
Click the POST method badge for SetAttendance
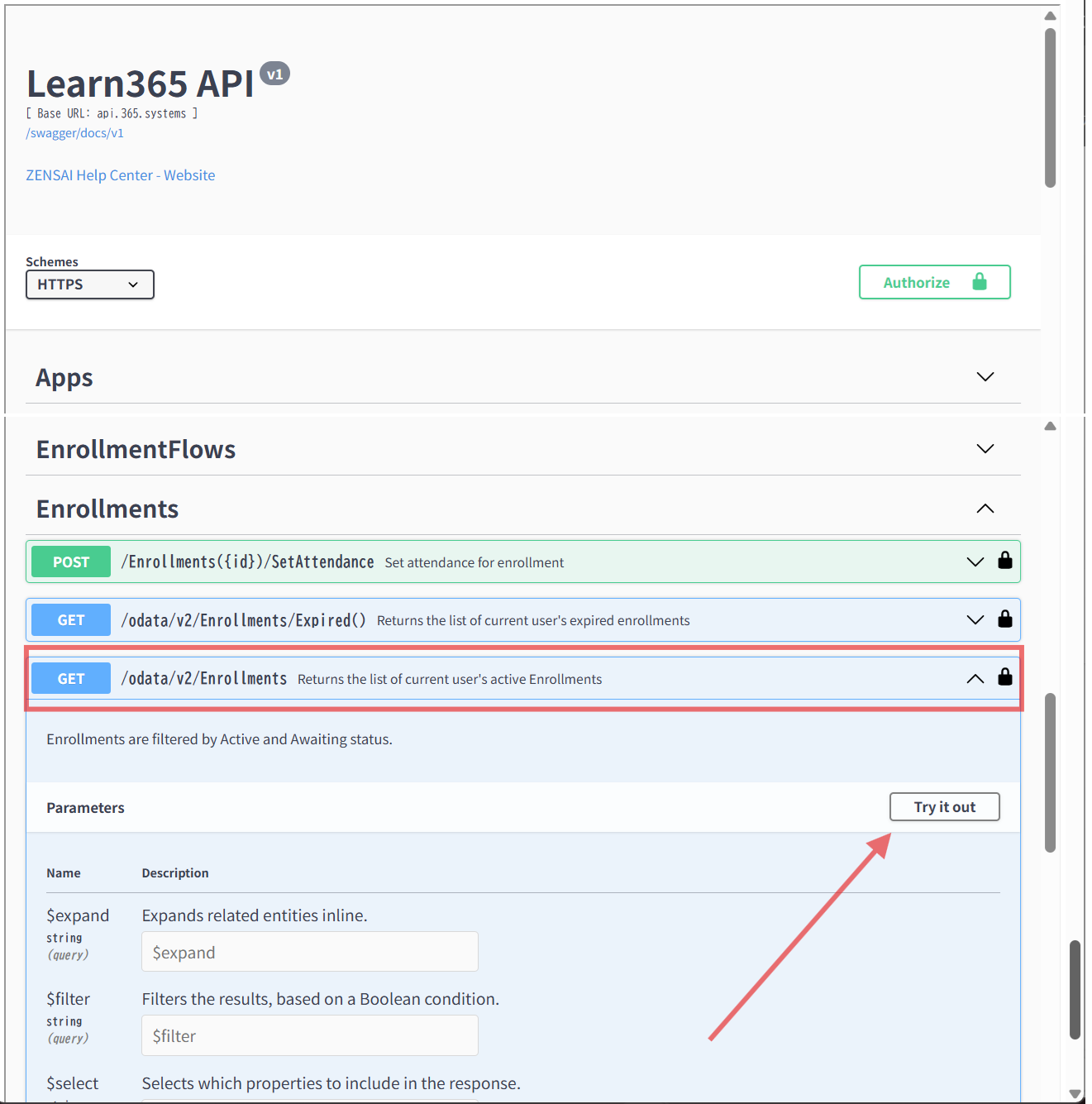71,562
